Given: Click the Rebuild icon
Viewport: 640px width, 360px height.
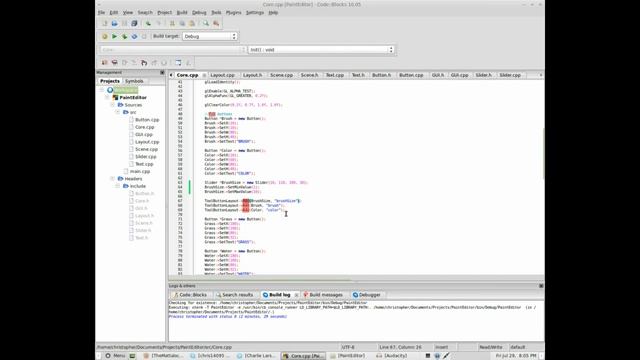Looking at the screenshot, I should 134,36.
